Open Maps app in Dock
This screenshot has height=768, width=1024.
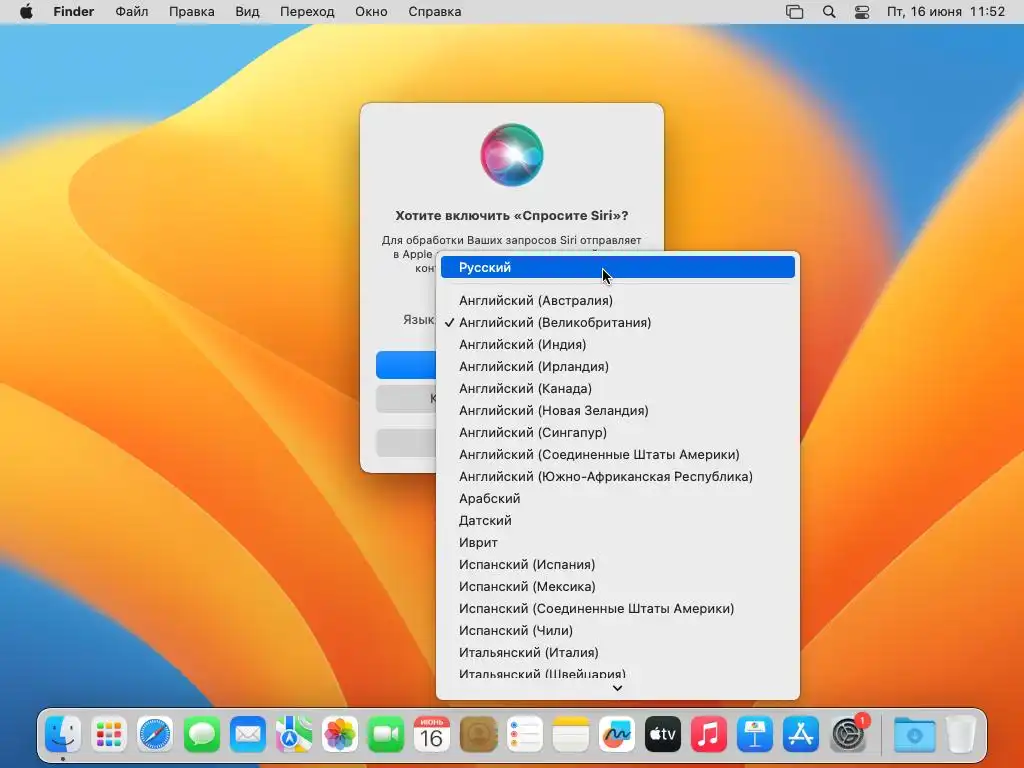(294, 735)
